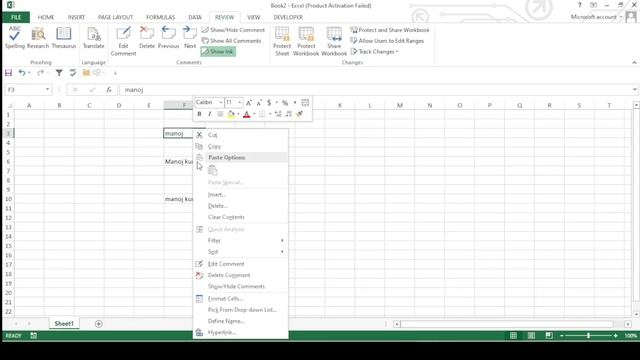
Task: Select the filter funnel quick access icon
Action: [x=59, y=73]
